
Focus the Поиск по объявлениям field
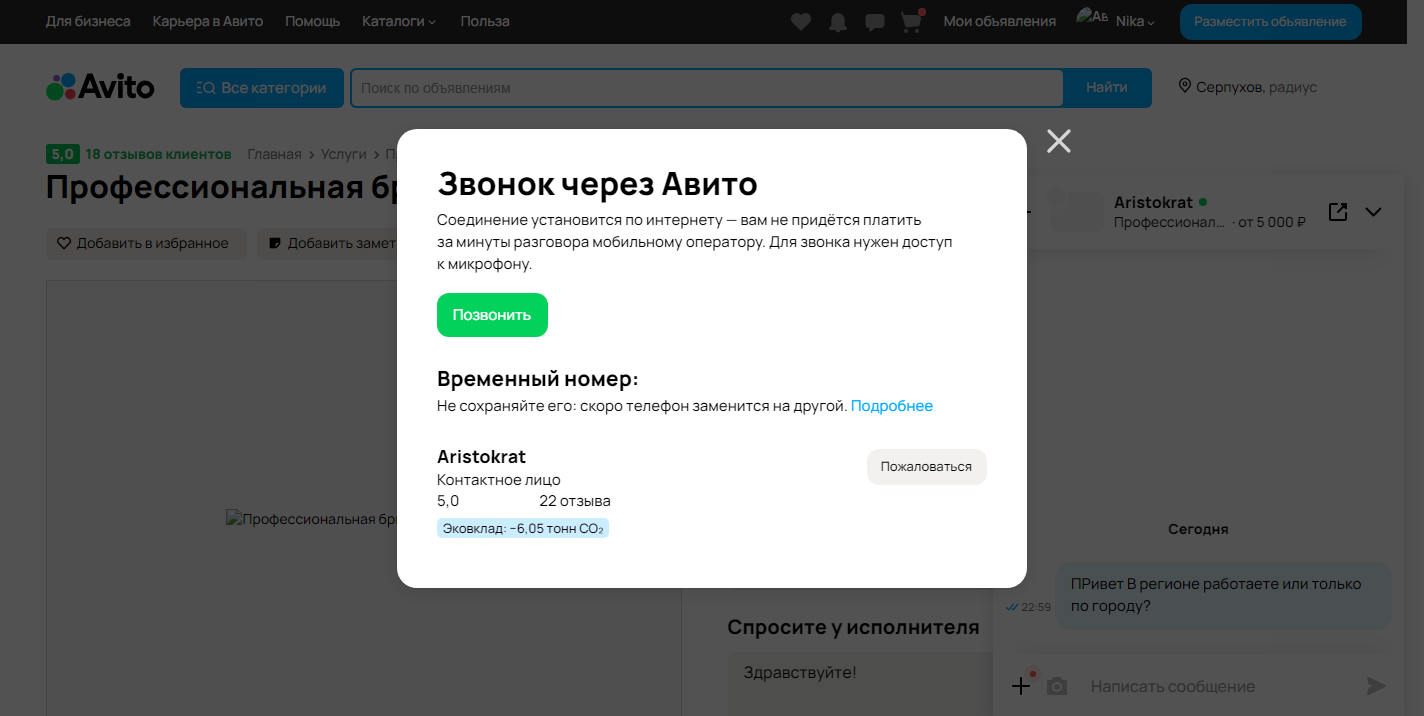tap(706, 88)
